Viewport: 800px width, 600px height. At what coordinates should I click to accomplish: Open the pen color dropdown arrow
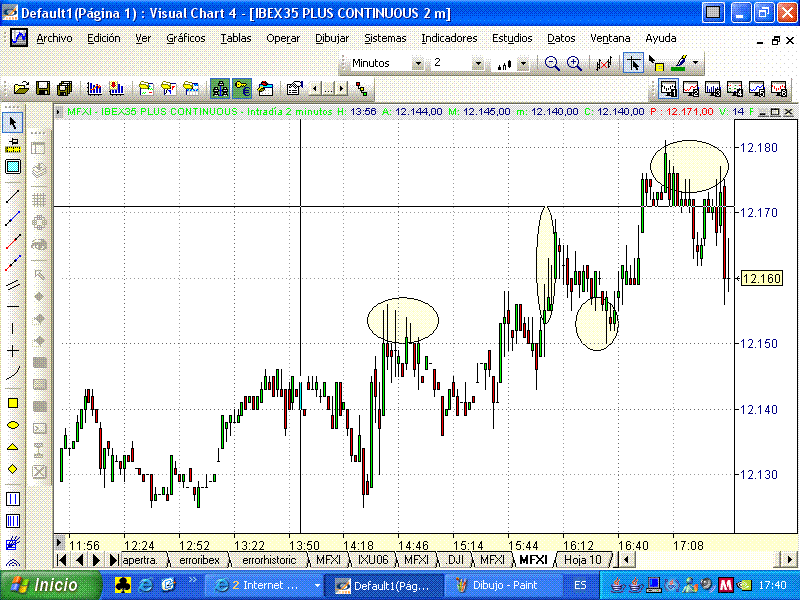695,64
